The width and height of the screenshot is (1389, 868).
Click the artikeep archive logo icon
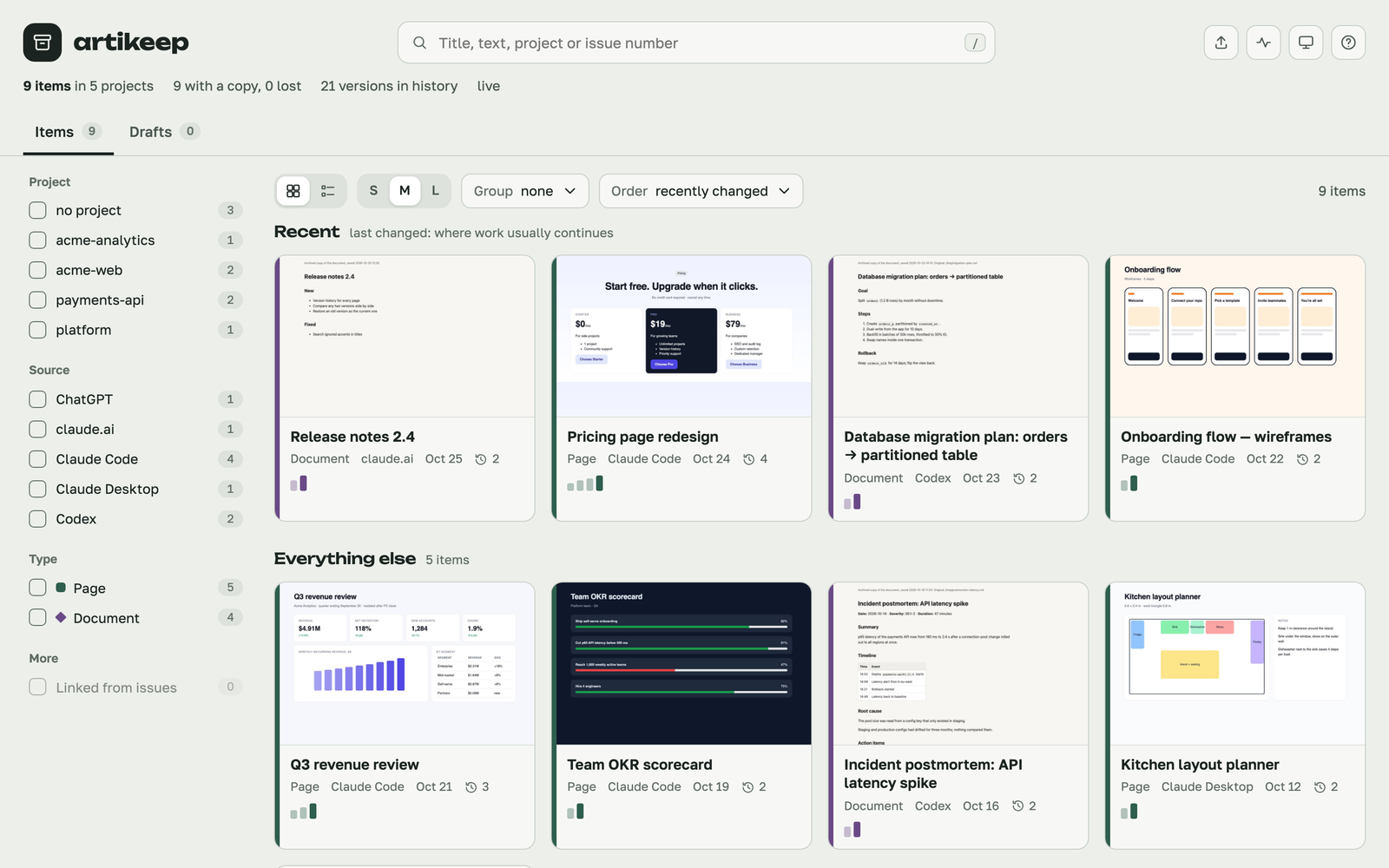click(42, 43)
